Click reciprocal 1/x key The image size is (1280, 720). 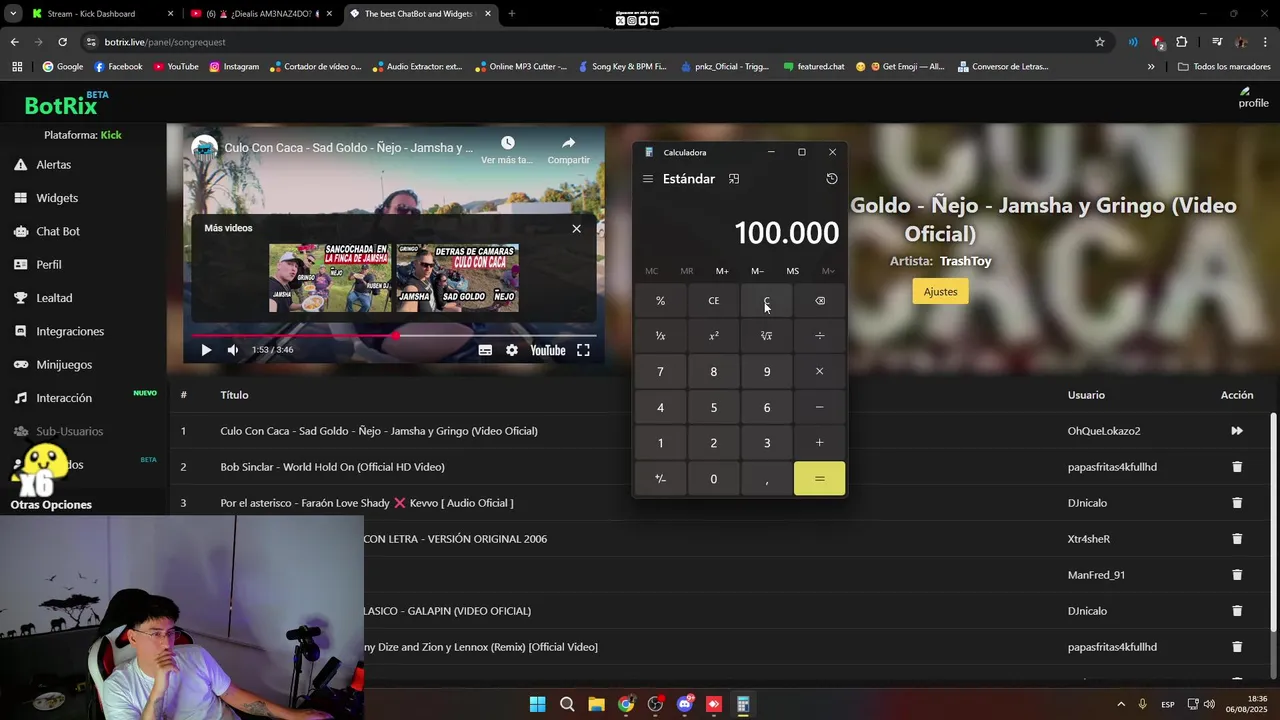click(660, 336)
